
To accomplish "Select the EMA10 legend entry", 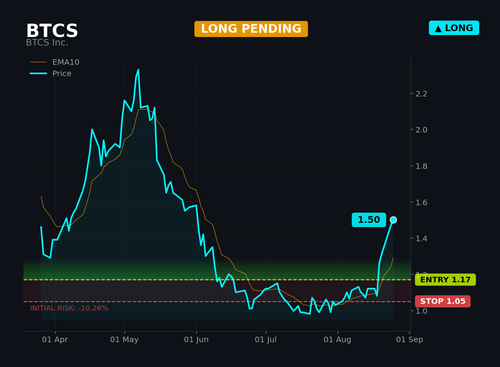I will coord(55,62).
